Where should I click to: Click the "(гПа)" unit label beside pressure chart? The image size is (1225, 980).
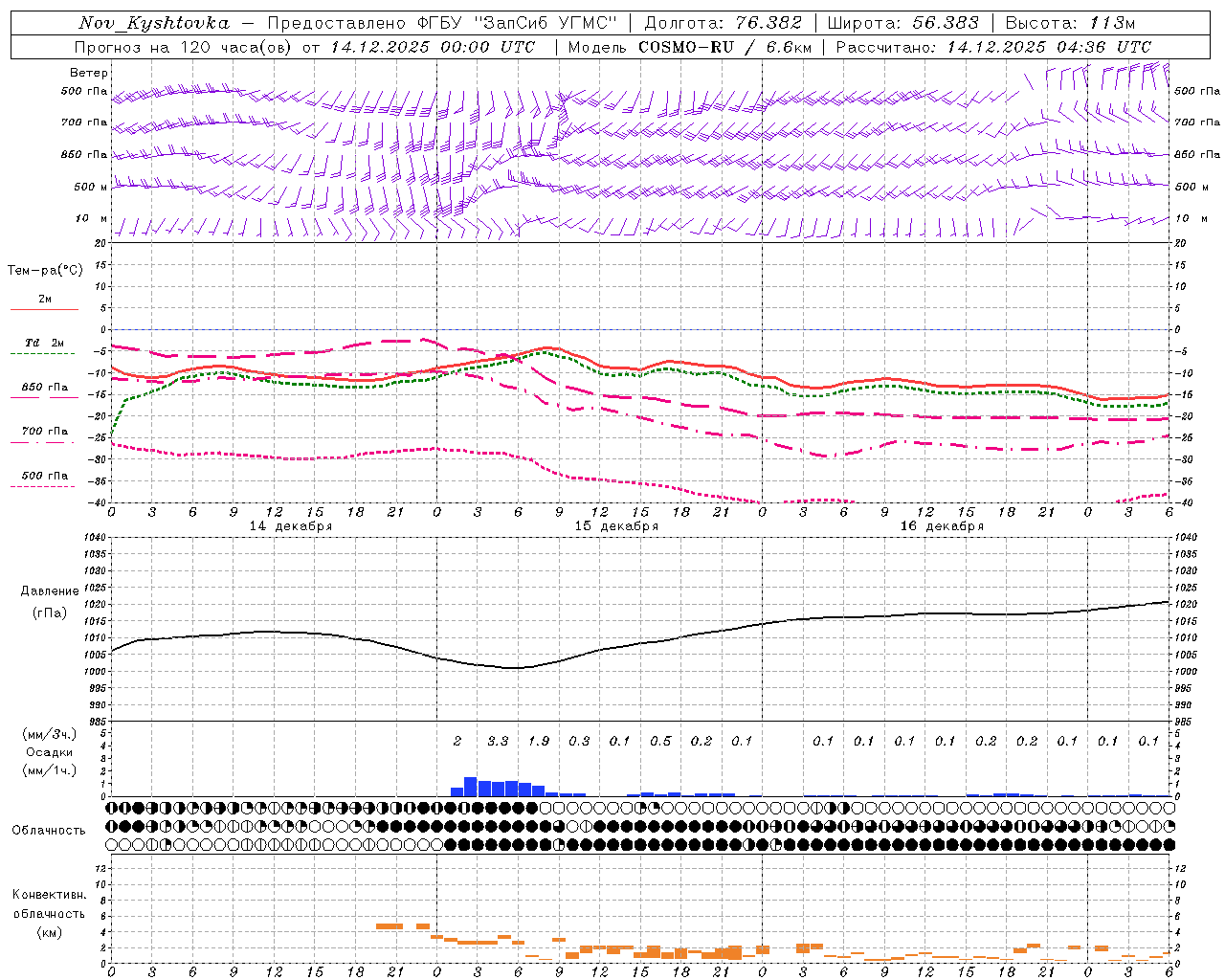tap(50, 612)
